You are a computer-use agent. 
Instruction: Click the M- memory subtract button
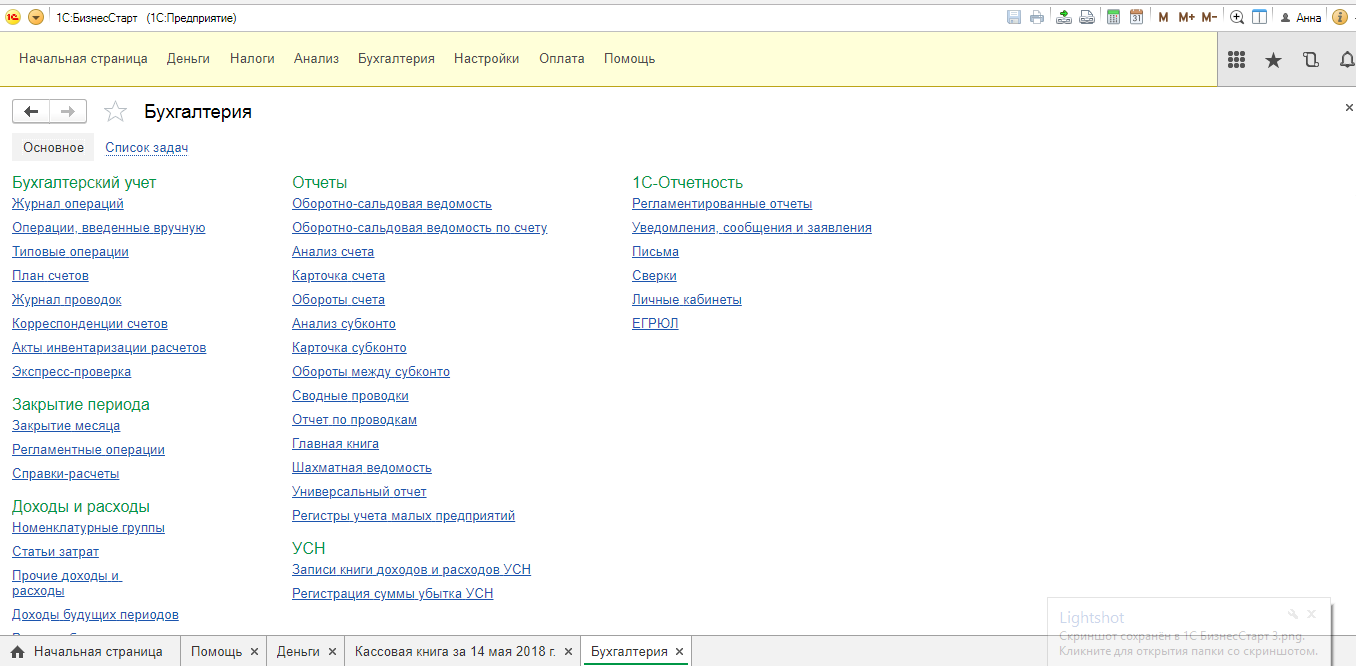click(x=1209, y=17)
